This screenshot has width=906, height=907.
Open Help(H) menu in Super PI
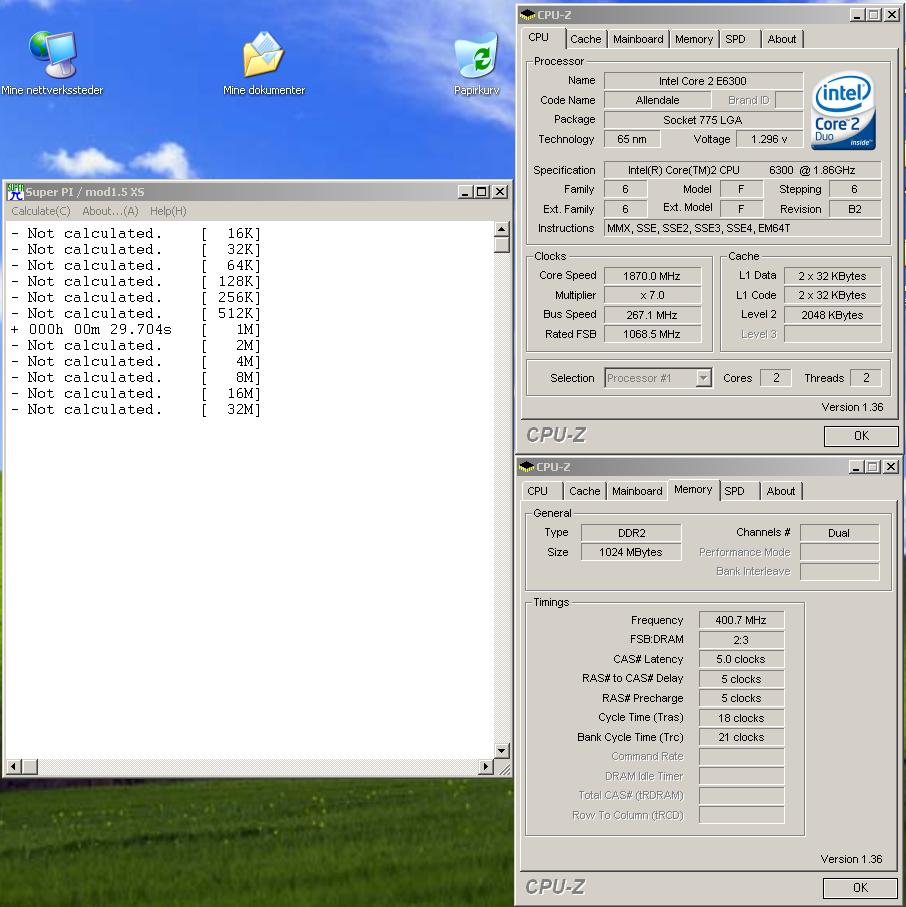pyautogui.click(x=168, y=211)
